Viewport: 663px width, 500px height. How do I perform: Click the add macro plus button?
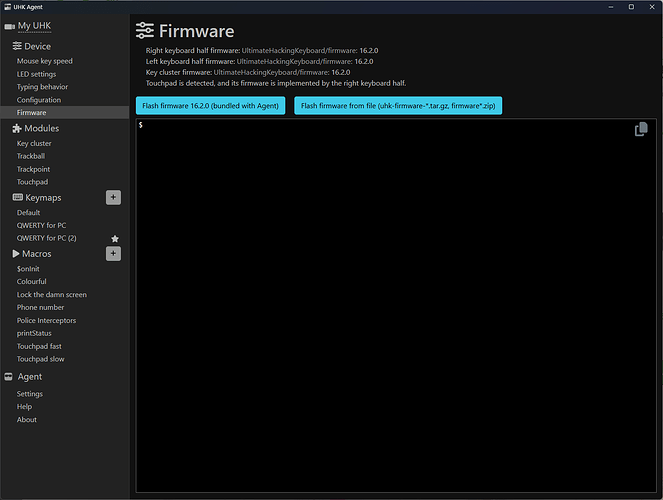(x=113, y=253)
